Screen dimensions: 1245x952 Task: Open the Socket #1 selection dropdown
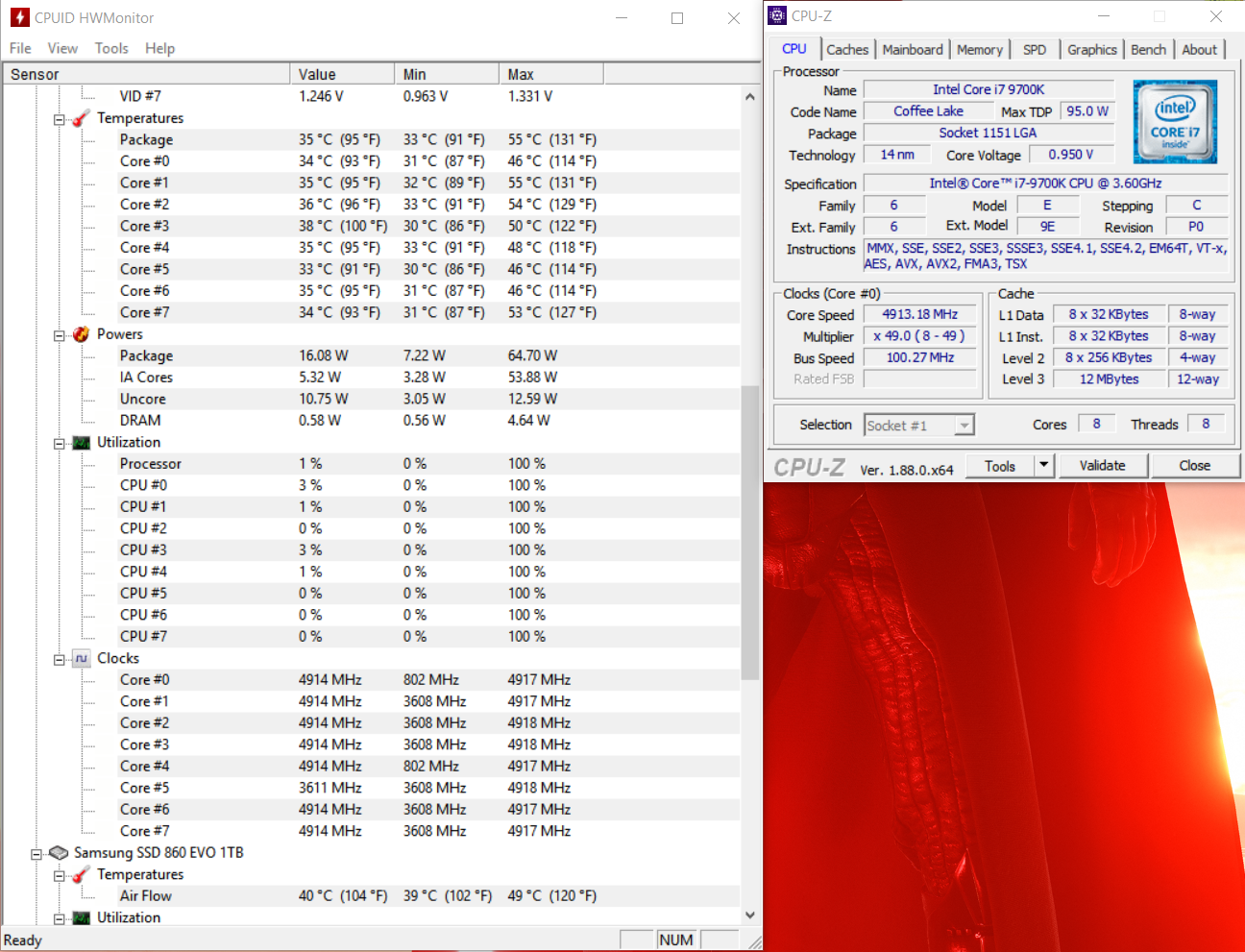[964, 426]
